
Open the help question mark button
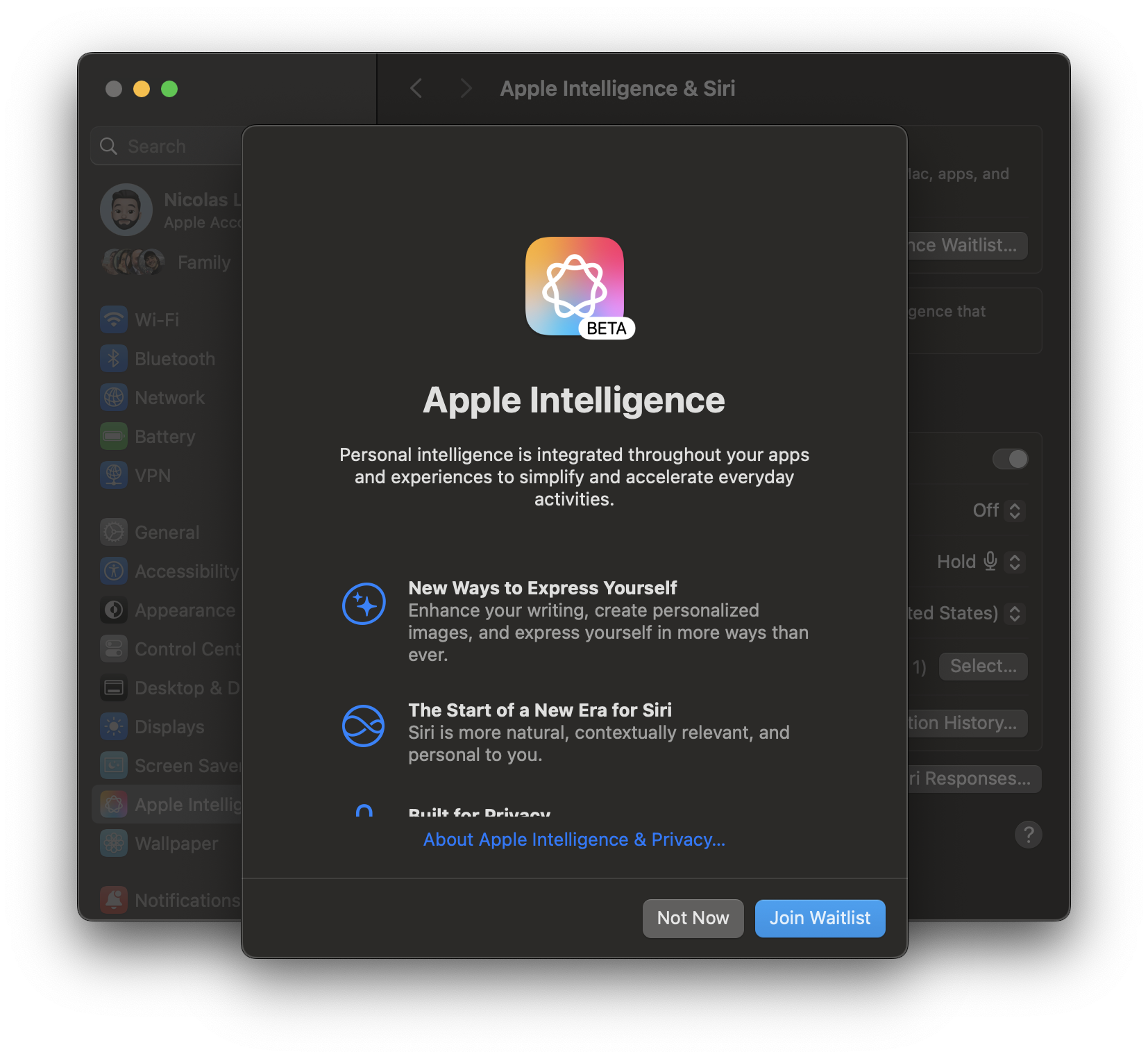(1028, 834)
